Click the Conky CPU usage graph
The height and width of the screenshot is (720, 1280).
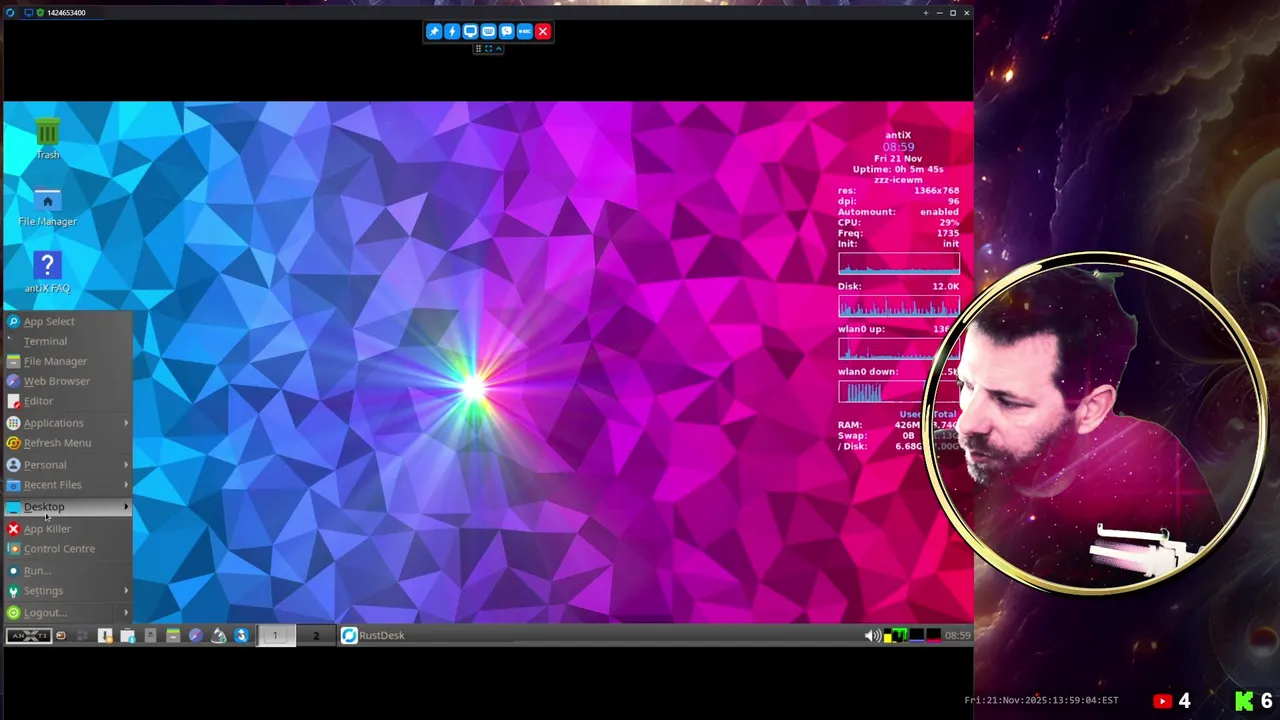[x=899, y=264]
